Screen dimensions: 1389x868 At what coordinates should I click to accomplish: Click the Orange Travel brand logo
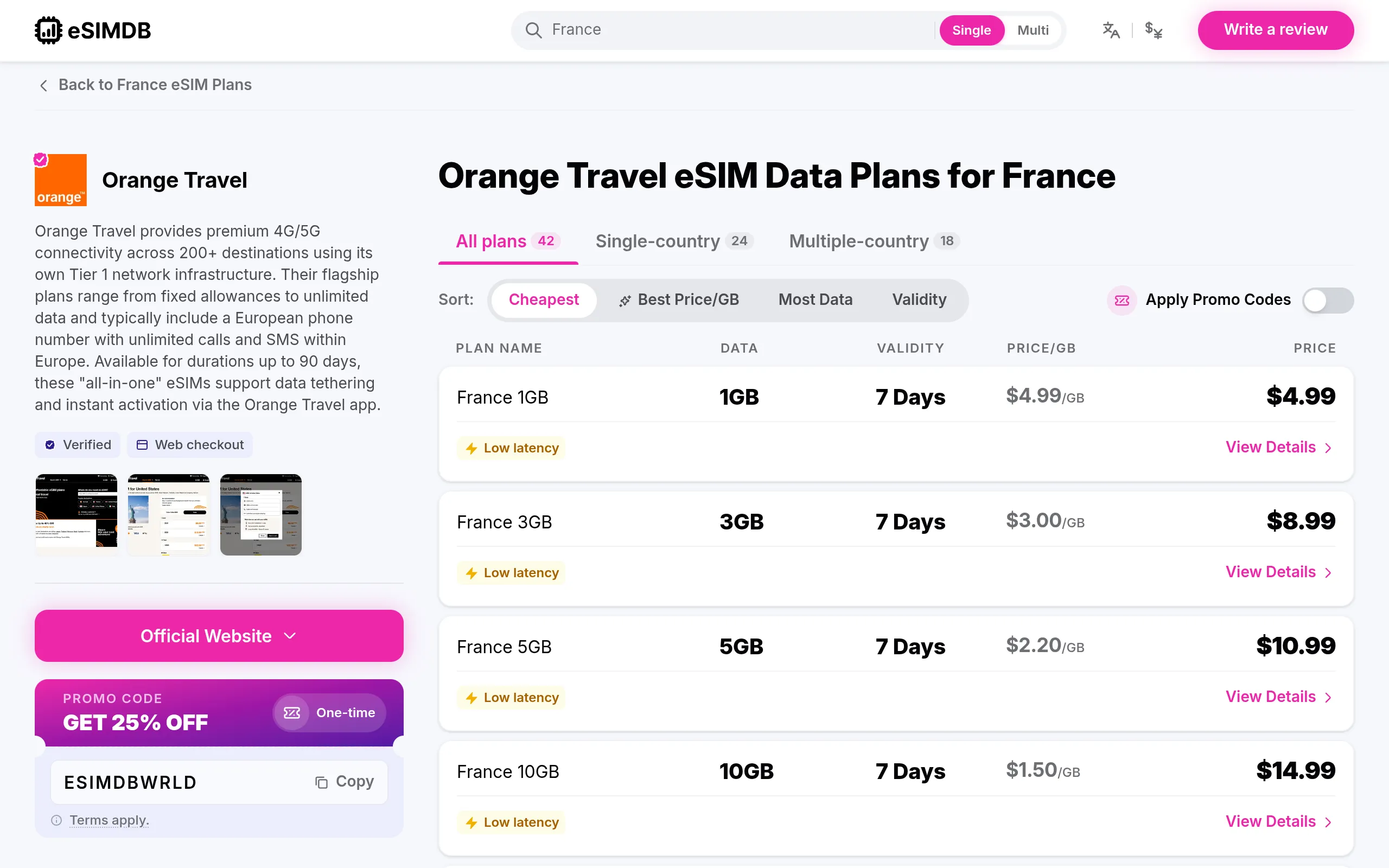point(60,180)
